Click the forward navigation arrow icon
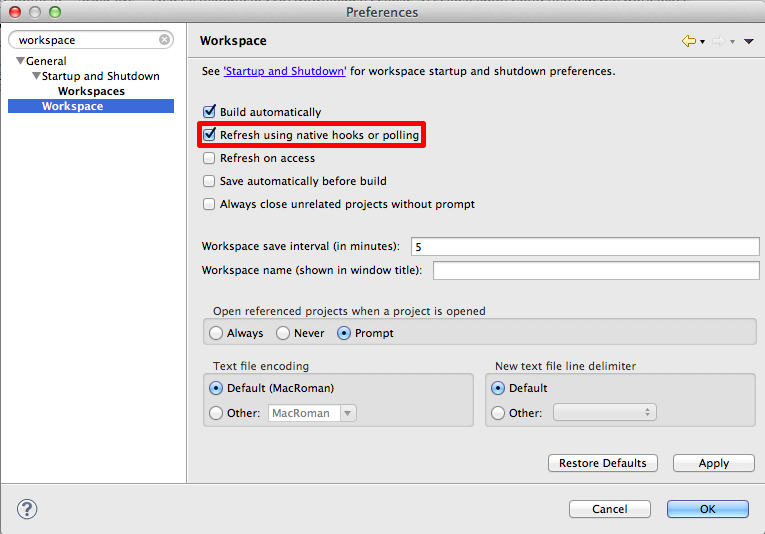 click(x=719, y=41)
